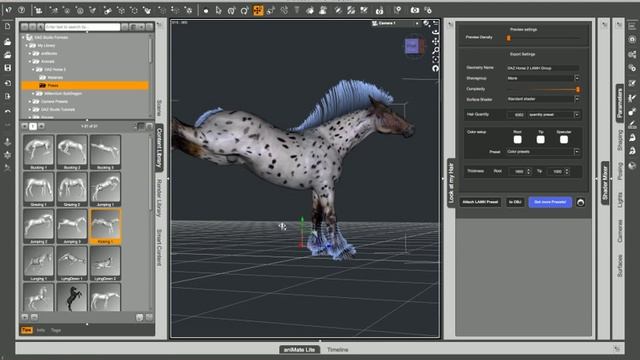Click the Content Library up-folder icon
Screen dimensions: 640x360
(40, 27)
